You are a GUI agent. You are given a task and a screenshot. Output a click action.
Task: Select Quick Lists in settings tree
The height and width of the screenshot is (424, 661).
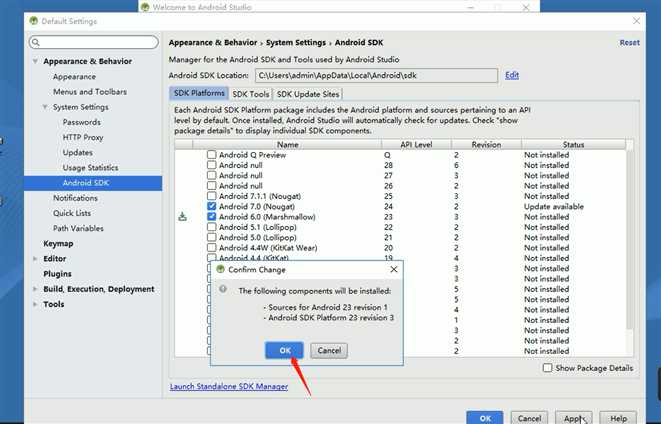click(x=72, y=213)
